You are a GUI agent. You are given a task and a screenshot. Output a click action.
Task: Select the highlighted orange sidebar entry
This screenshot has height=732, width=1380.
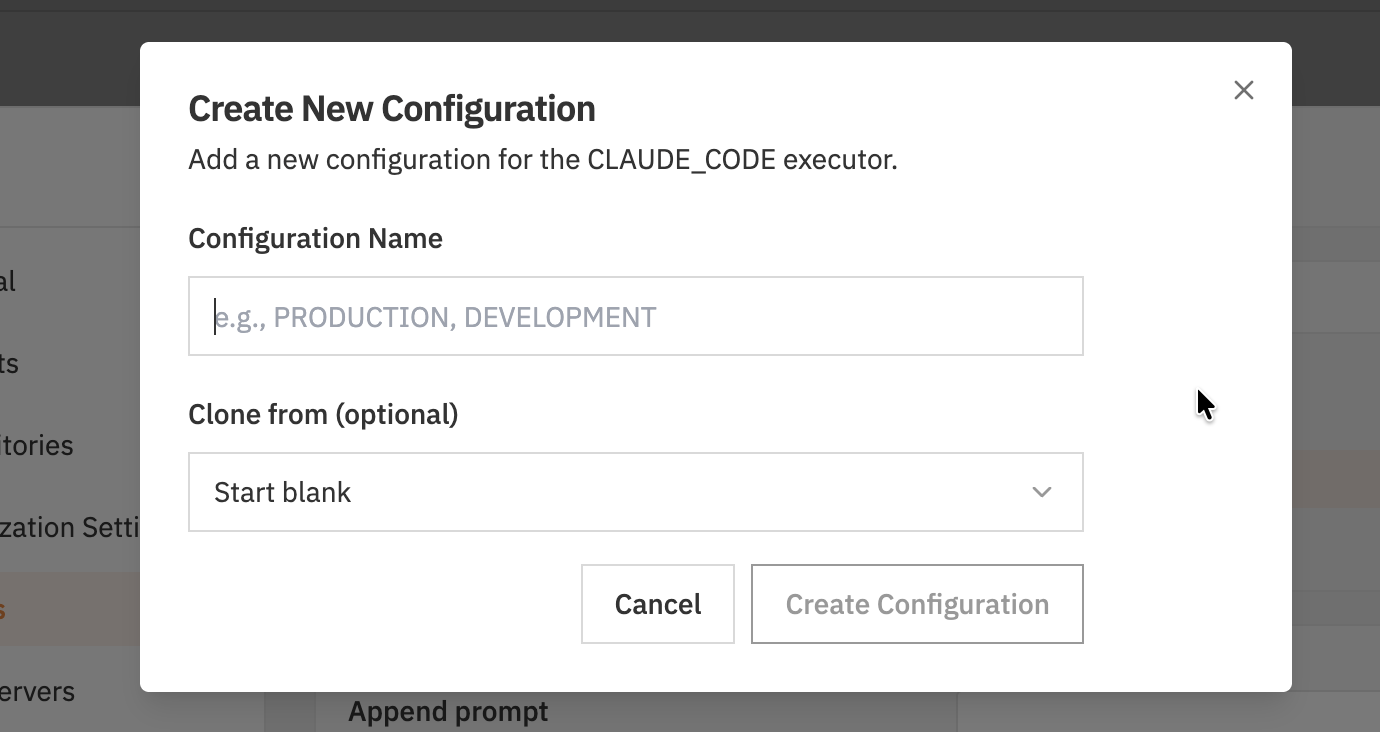coord(10,608)
